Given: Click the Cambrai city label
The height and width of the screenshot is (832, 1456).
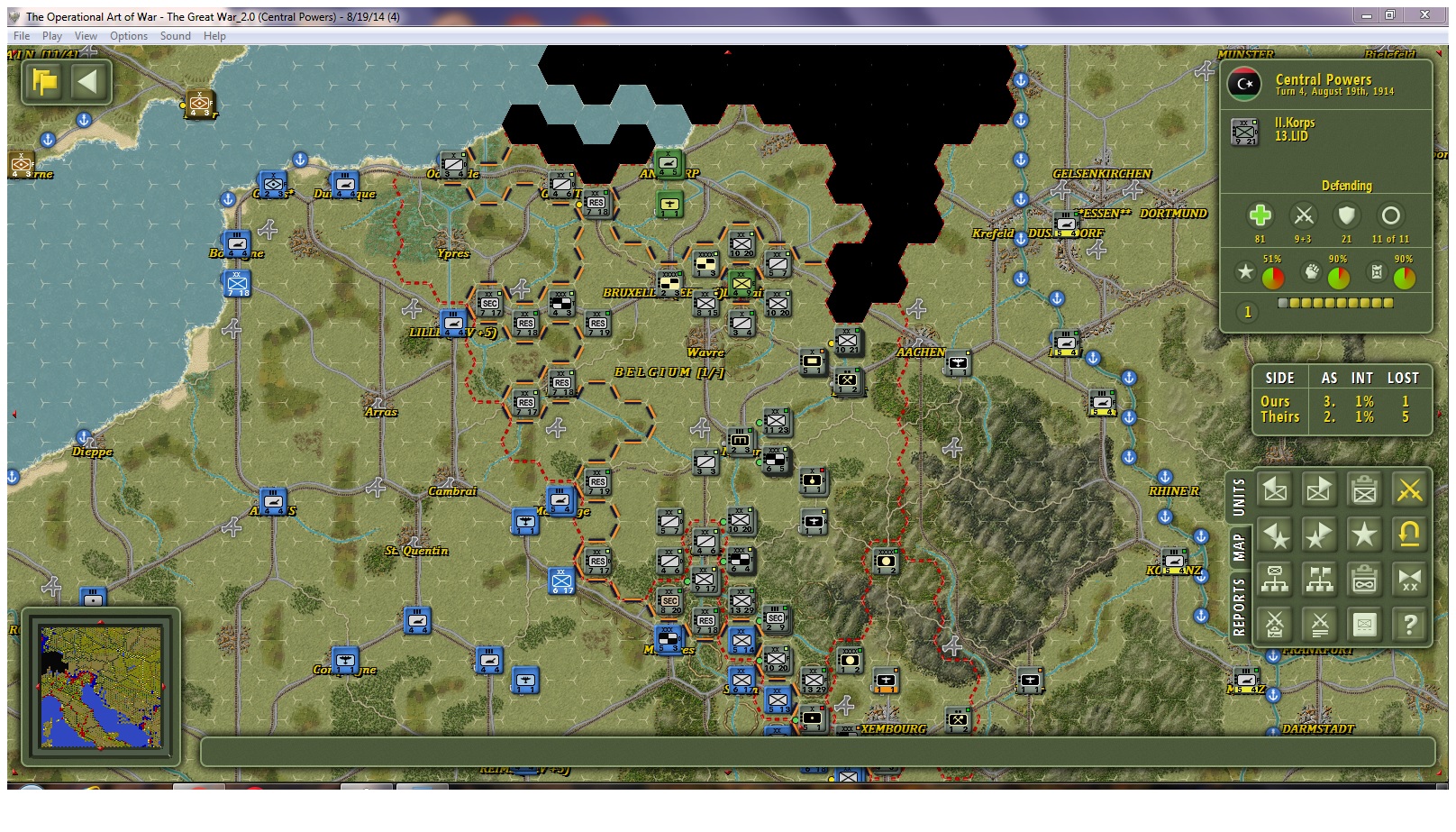Looking at the screenshot, I should point(452,491).
